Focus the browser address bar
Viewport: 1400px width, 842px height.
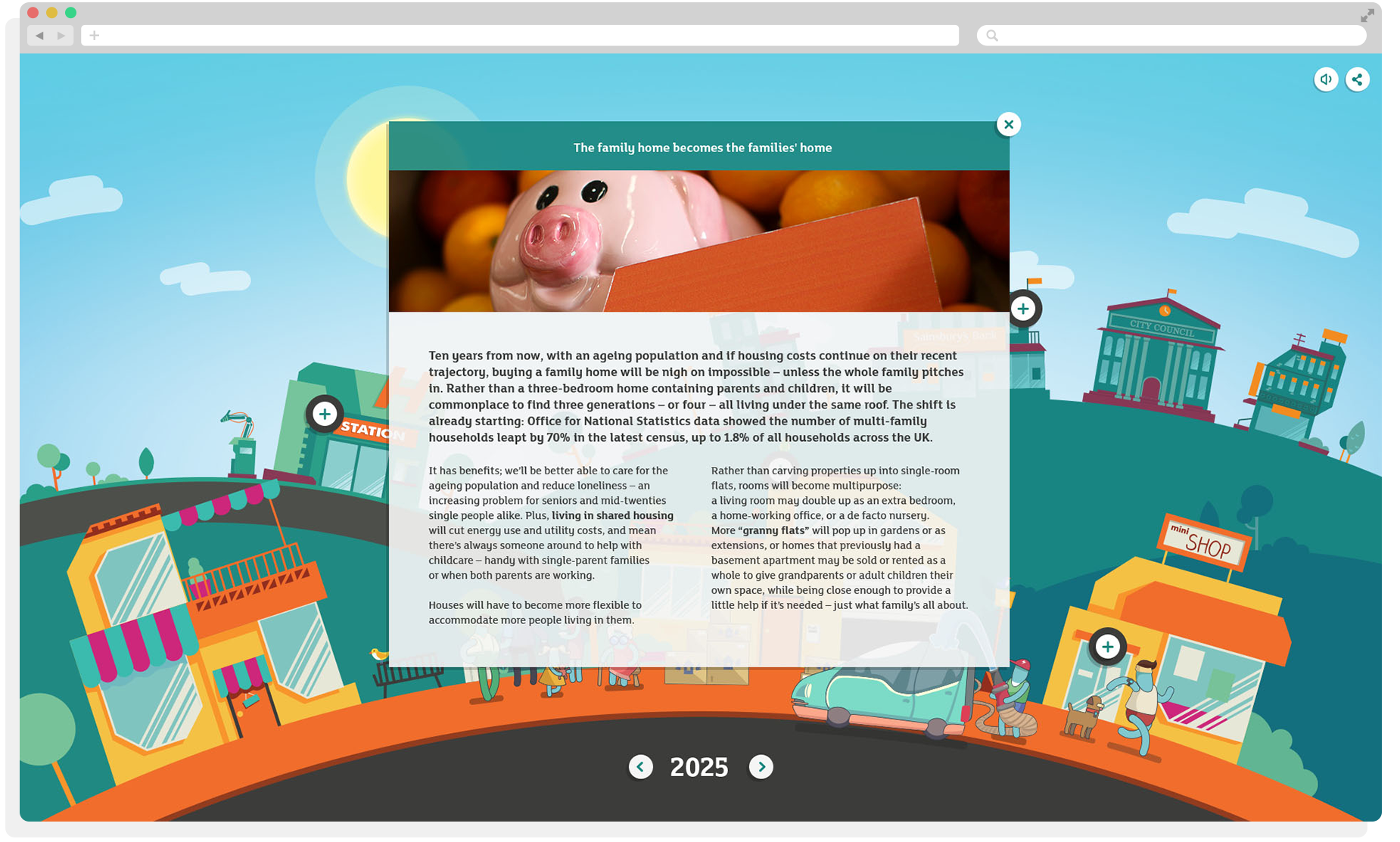(x=520, y=36)
